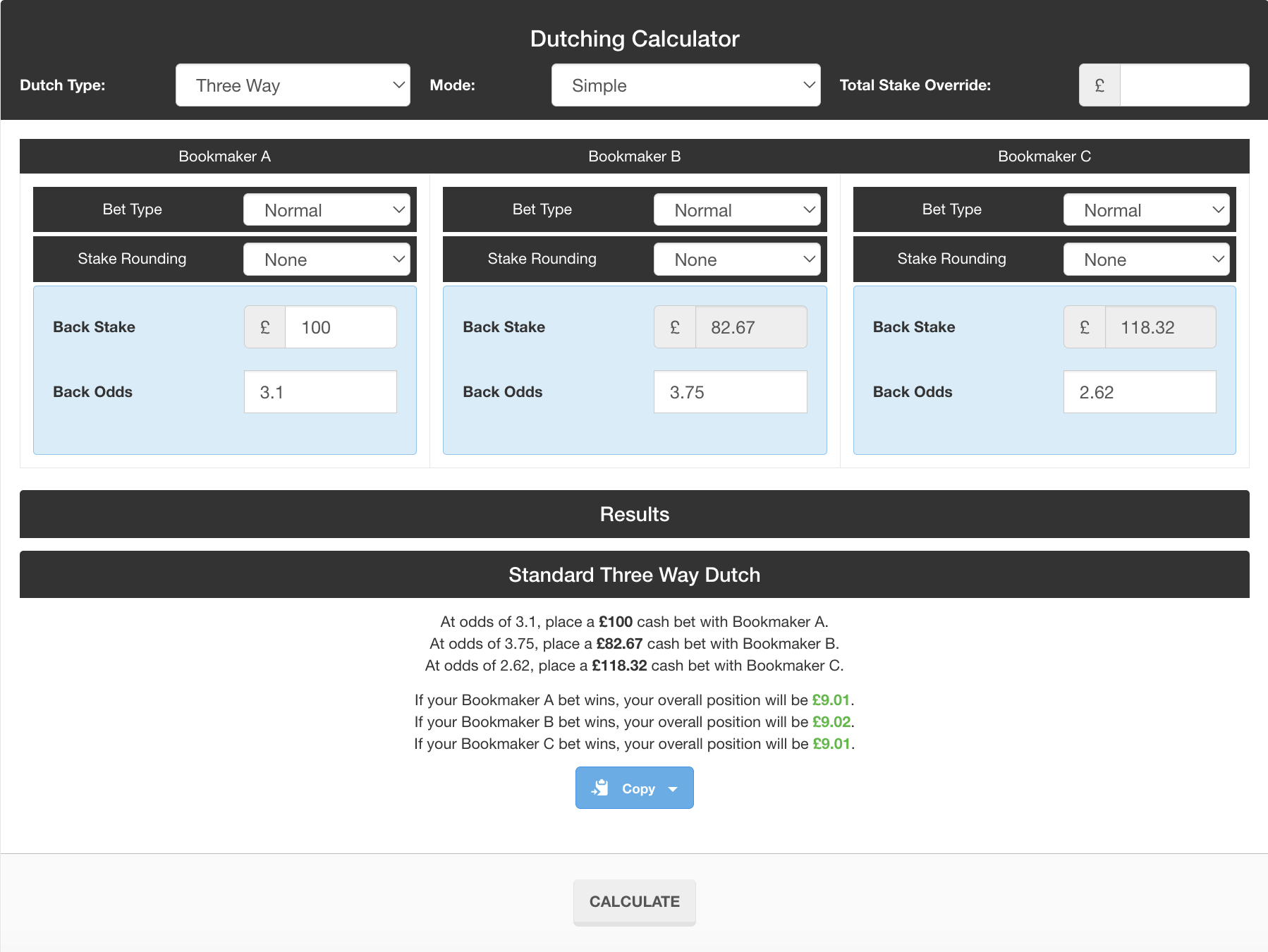The image size is (1268, 952).
Task: Click Bookmaker B Back Odds field showing 3.75
Action: [730, 392]
